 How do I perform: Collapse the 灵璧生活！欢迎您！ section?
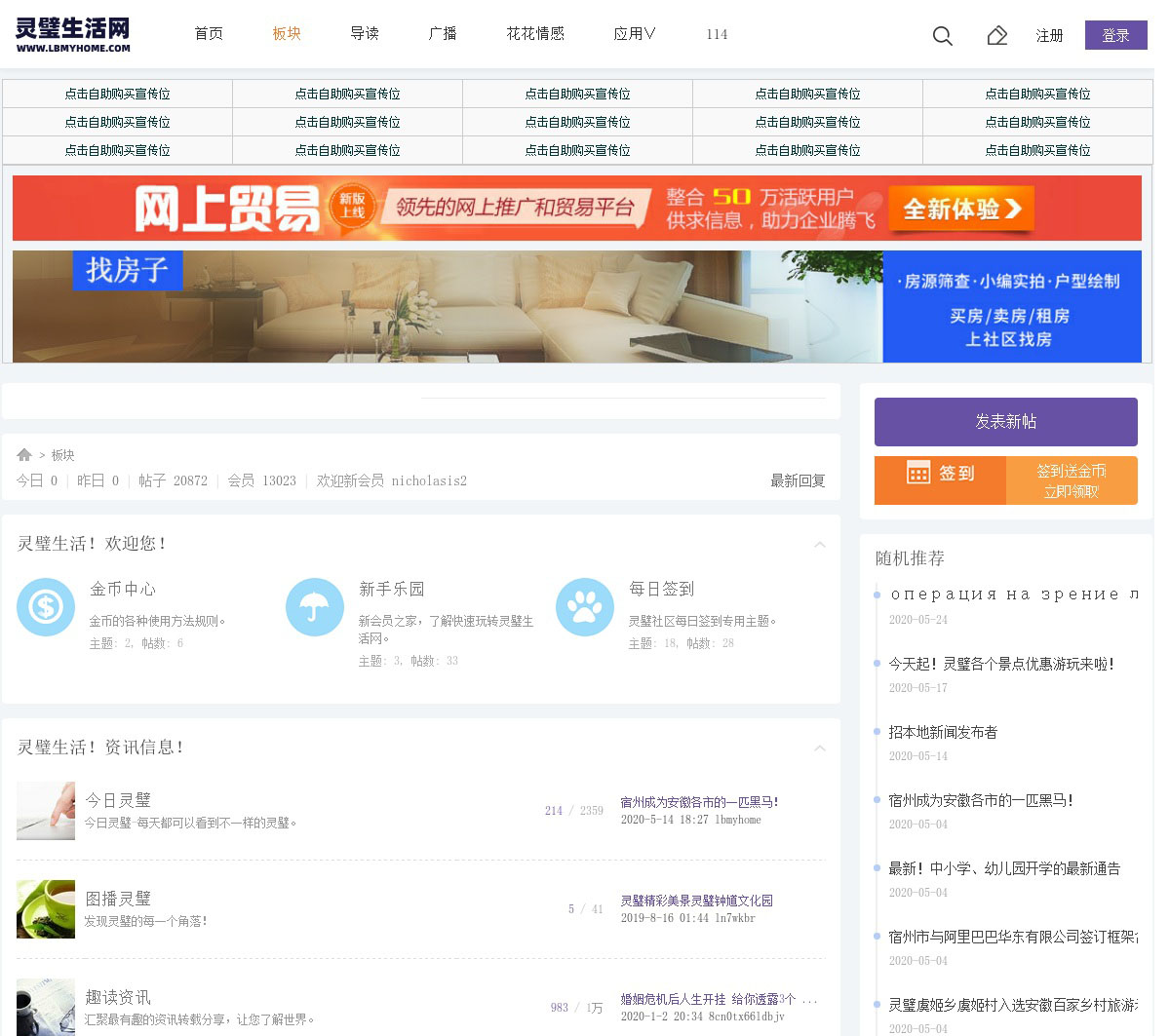pos(820,545)
